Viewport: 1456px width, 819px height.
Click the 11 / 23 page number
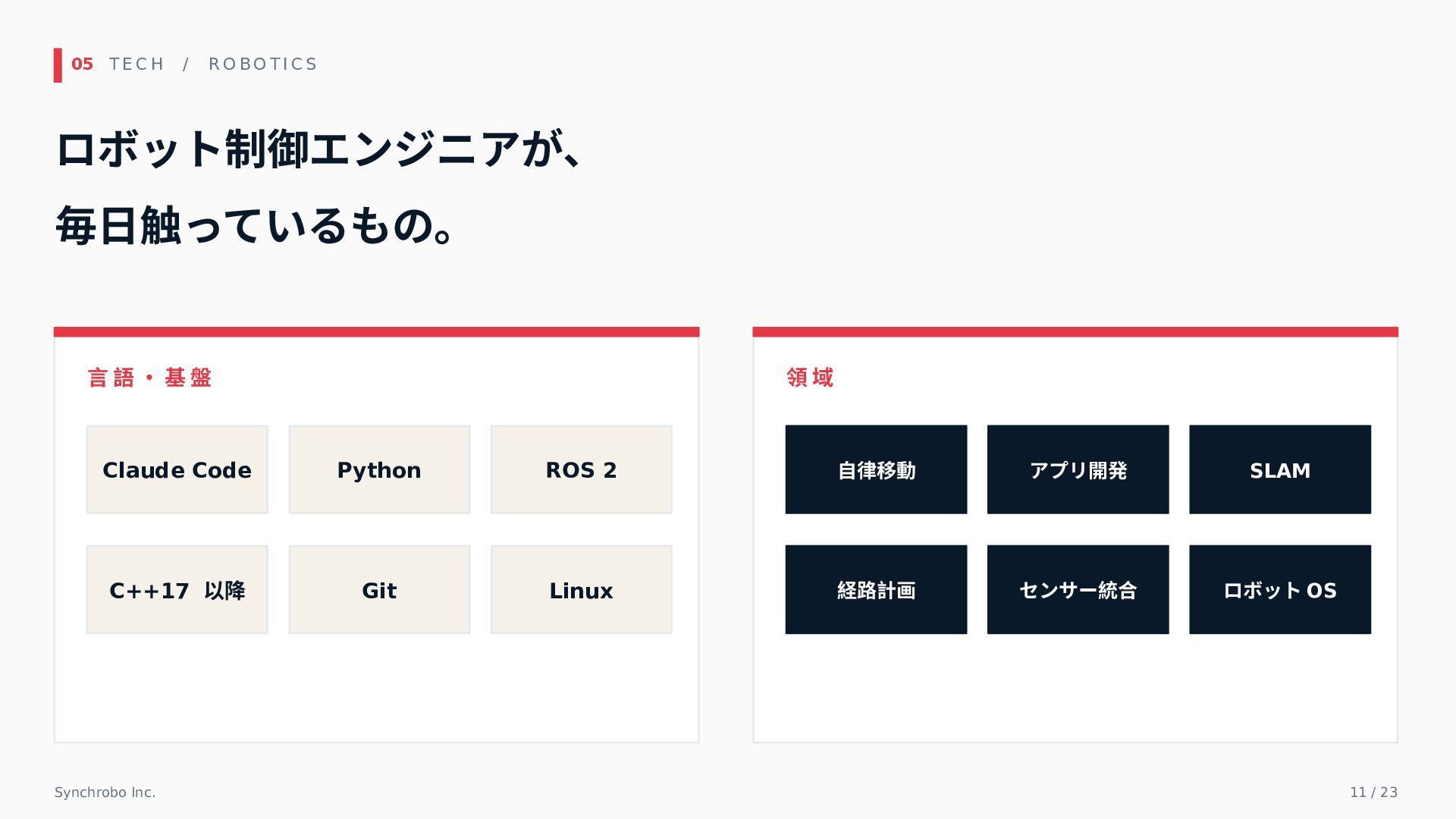point(1373,792)
